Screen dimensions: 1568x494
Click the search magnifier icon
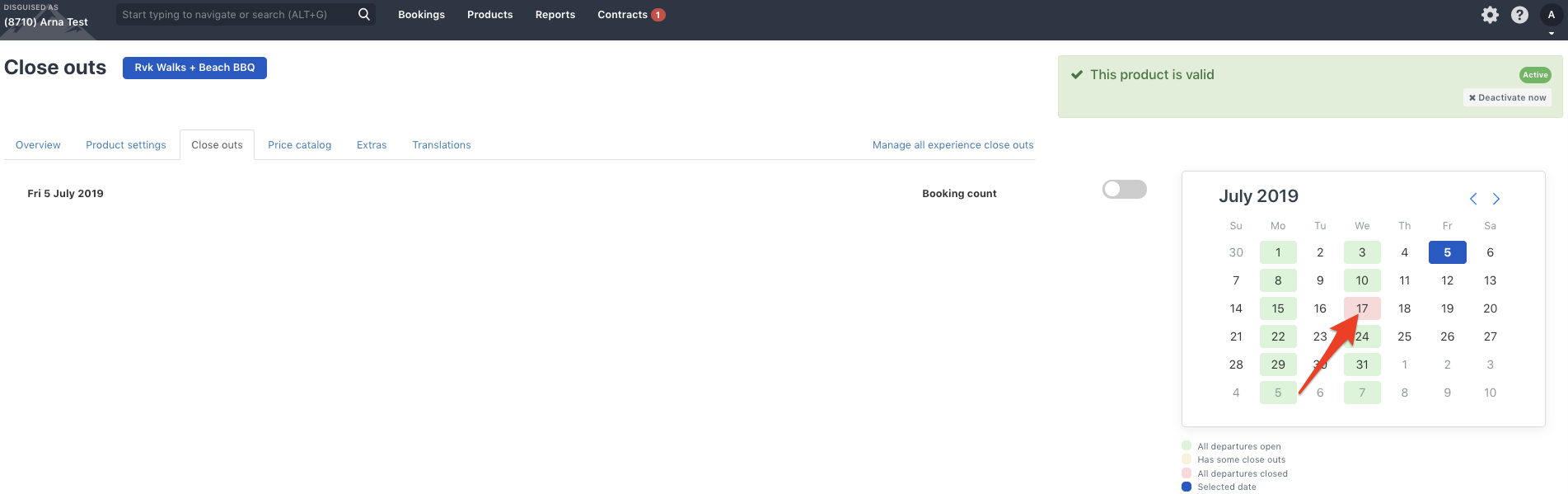click(363, 14)
